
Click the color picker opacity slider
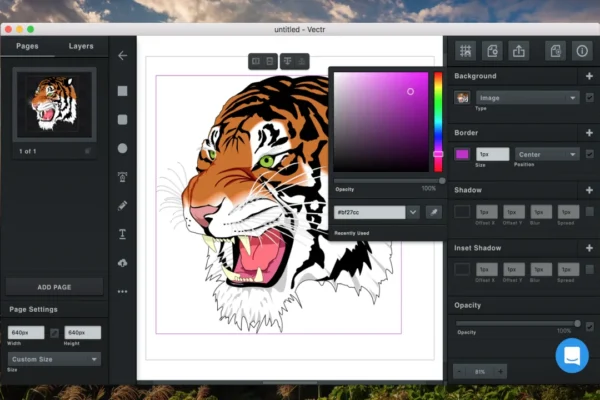click(388, 180)
